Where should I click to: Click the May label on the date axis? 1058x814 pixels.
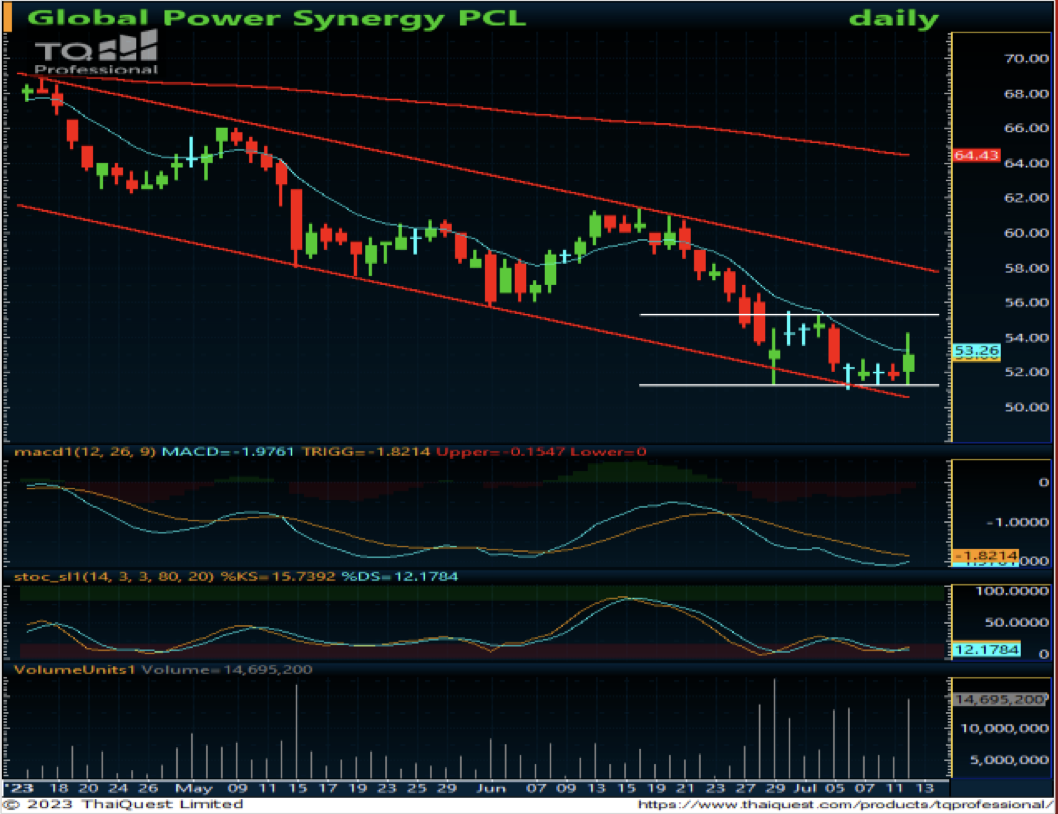click(x=194, y=788)
